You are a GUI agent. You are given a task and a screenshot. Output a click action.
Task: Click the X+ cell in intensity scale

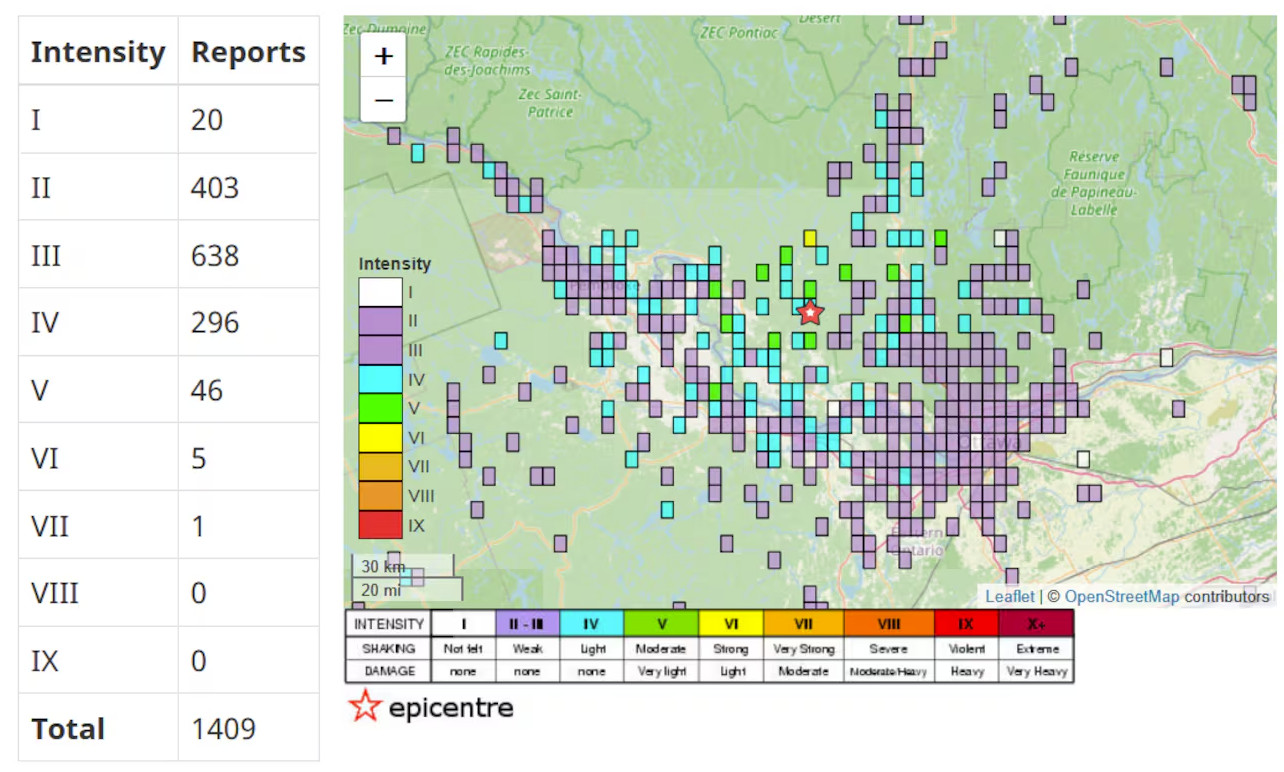tap(1036, 624)
